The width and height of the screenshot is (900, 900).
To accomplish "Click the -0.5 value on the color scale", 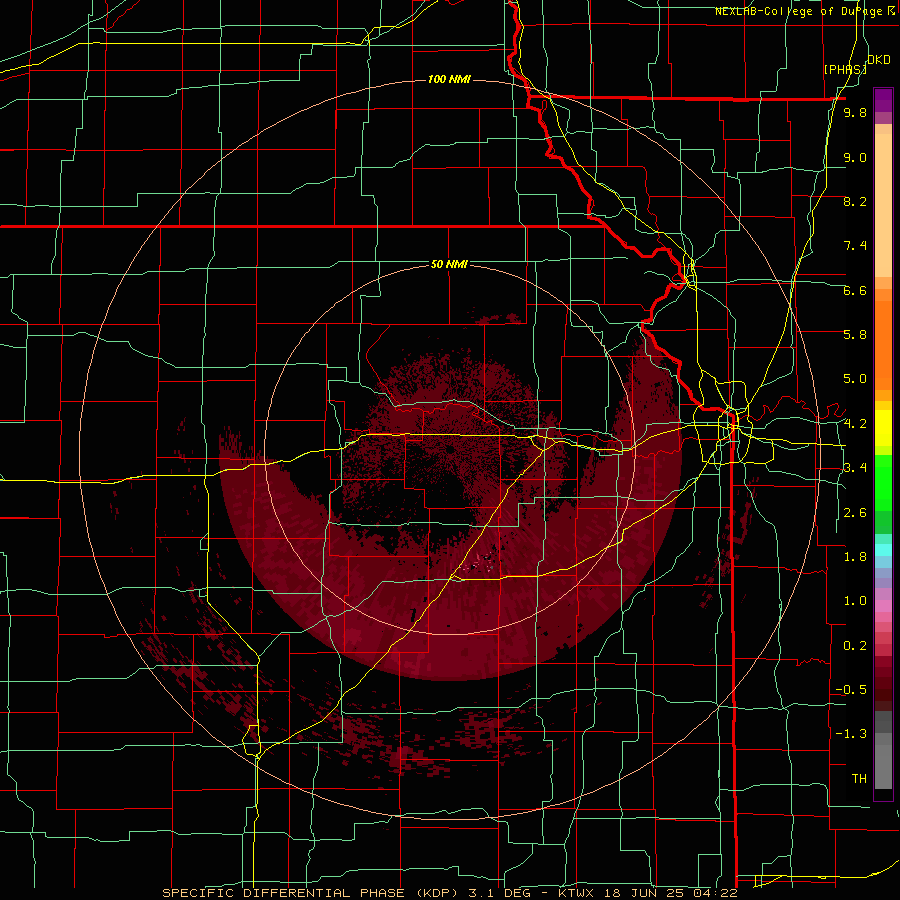I will point(851,690).
